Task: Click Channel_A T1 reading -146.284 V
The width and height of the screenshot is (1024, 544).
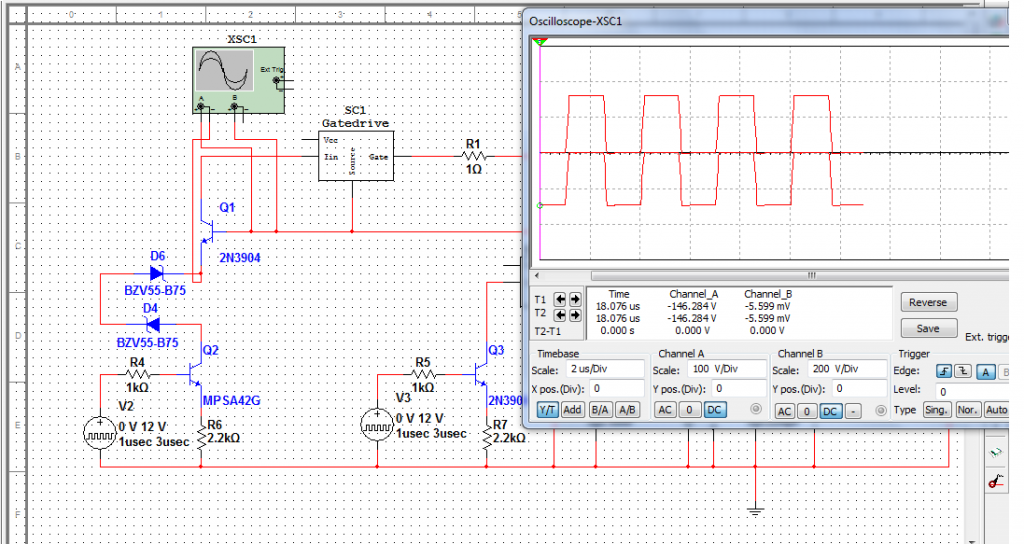Action: tap(692, 306)
